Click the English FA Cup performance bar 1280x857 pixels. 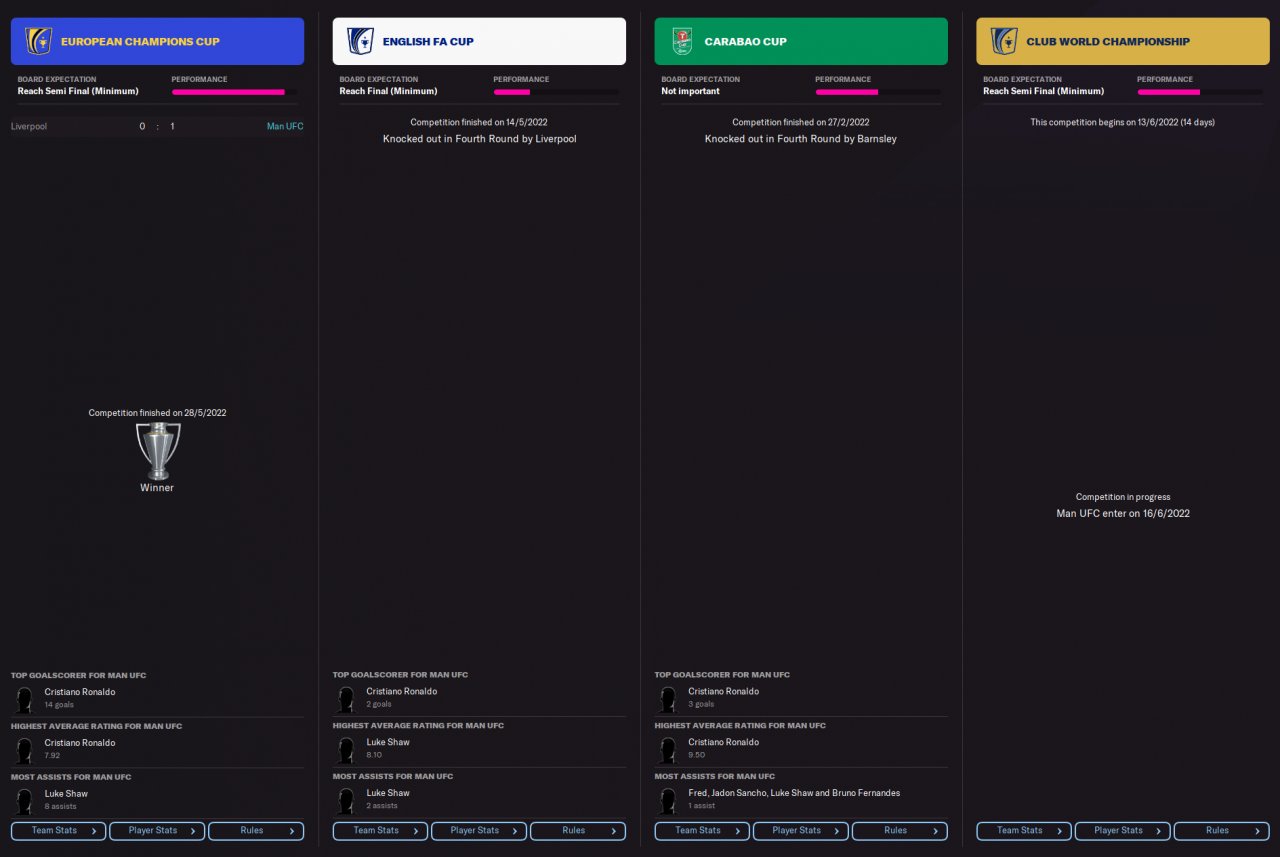(x=556, y=92)
